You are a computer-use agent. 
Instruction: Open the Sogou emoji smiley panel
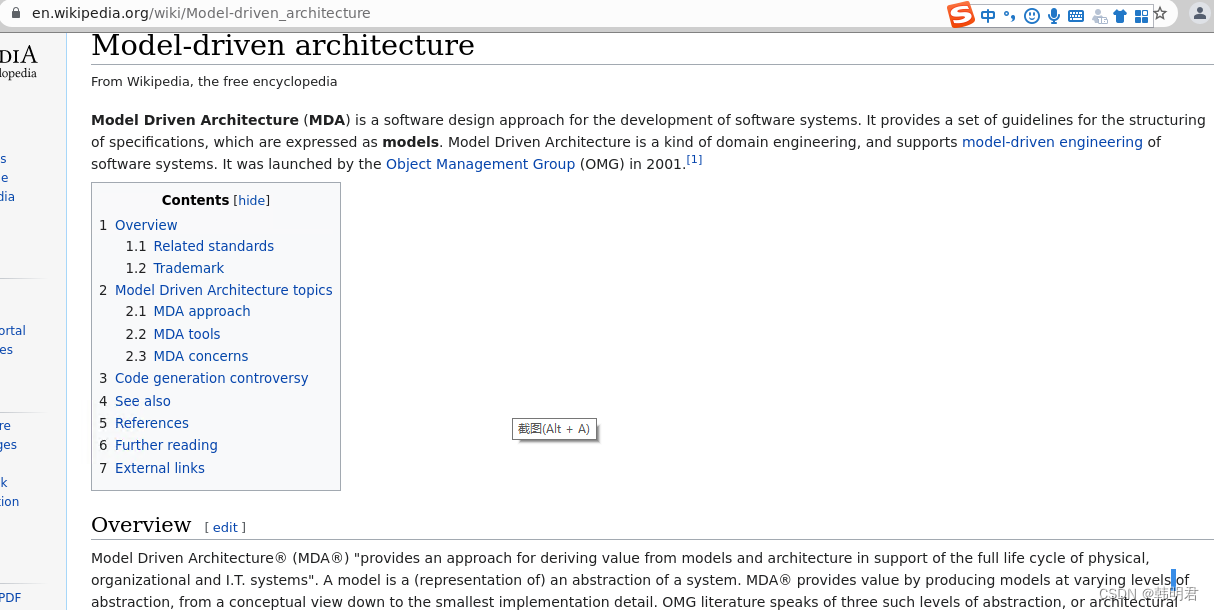1032,15
